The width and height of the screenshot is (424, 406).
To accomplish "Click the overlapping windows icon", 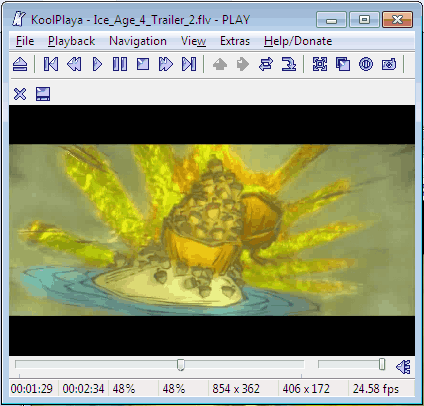I will point(343,64).
